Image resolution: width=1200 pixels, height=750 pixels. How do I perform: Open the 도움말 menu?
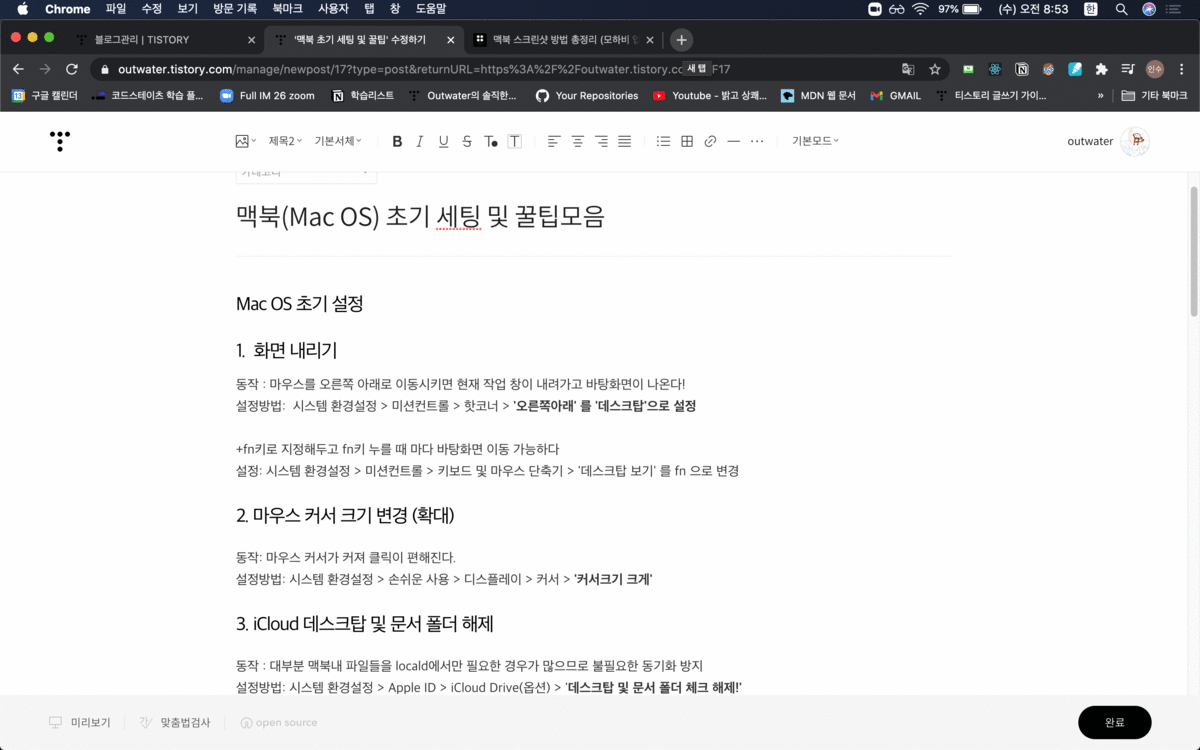tap(430, 9)
